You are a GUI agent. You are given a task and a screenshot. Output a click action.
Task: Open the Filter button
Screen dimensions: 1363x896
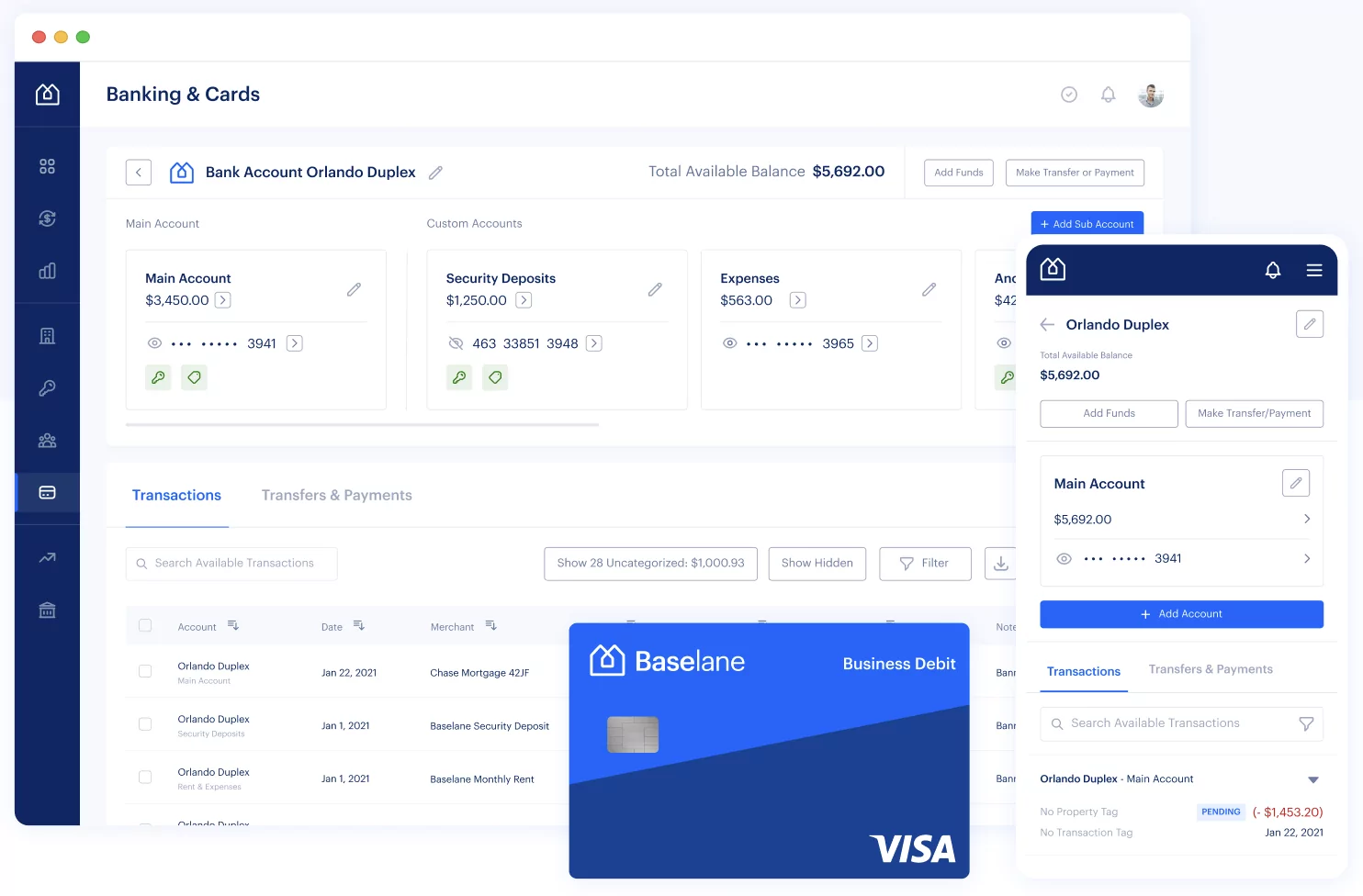(x=925, y=564)
